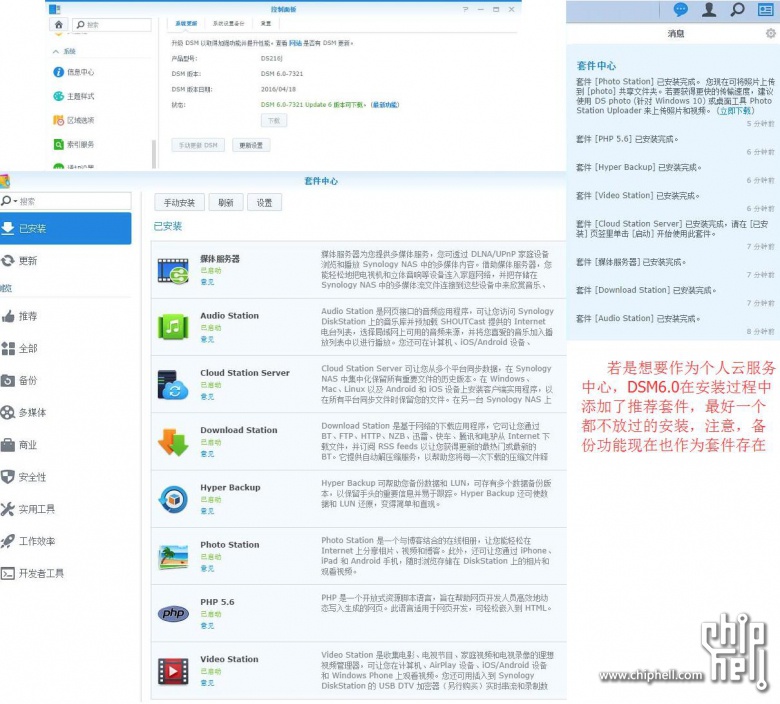Select 开发者工具 category

click(33, 573)
